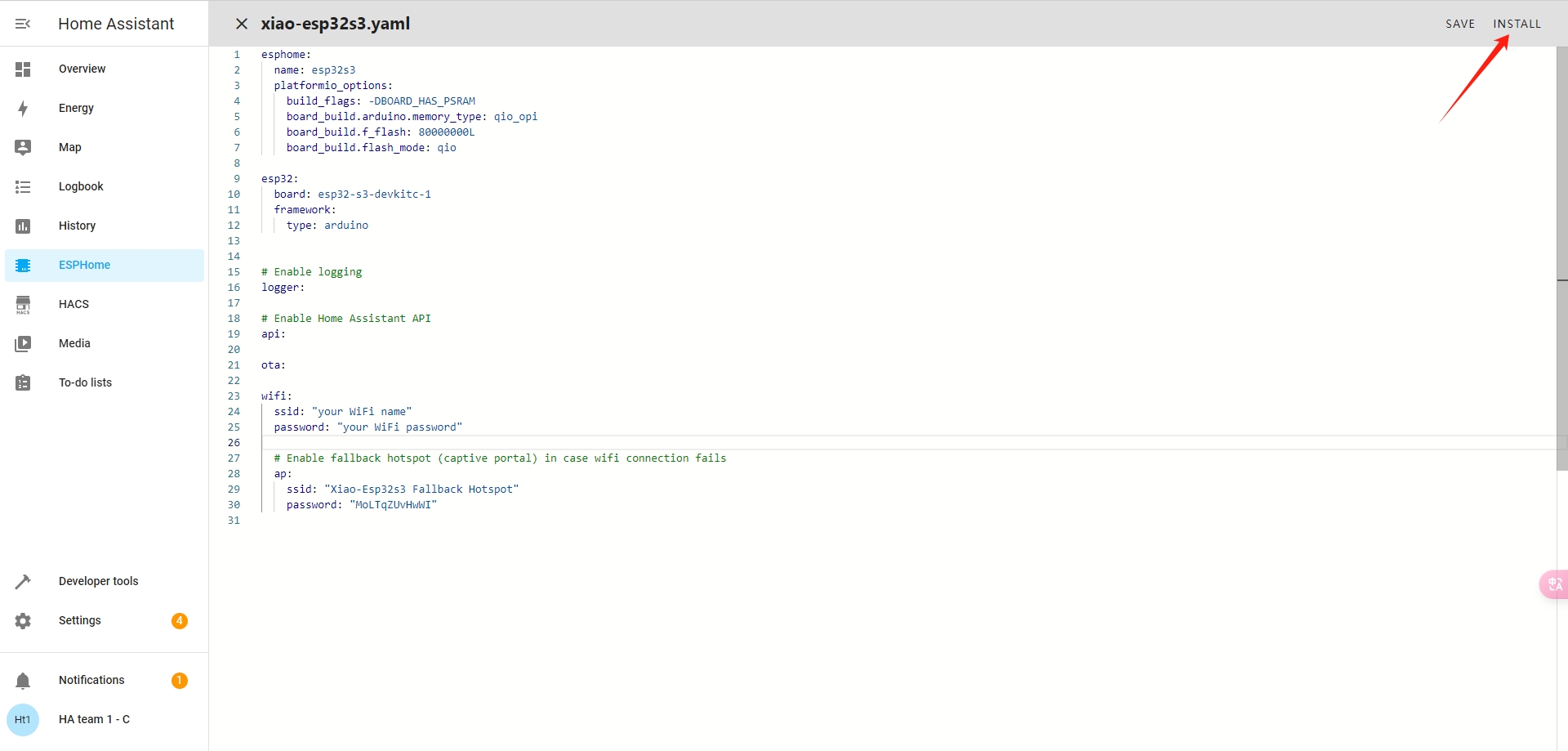The width and height of the screenshot is (1568, 751).
Task: Click the 'ota:' line
Action: (x=274, y=365)
